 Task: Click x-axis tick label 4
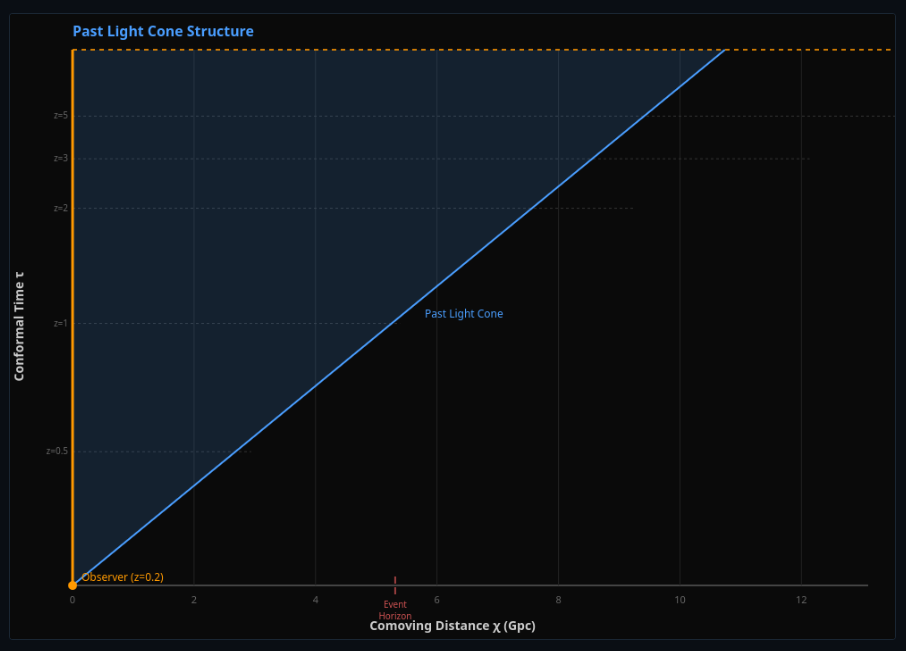pos(315,600)
